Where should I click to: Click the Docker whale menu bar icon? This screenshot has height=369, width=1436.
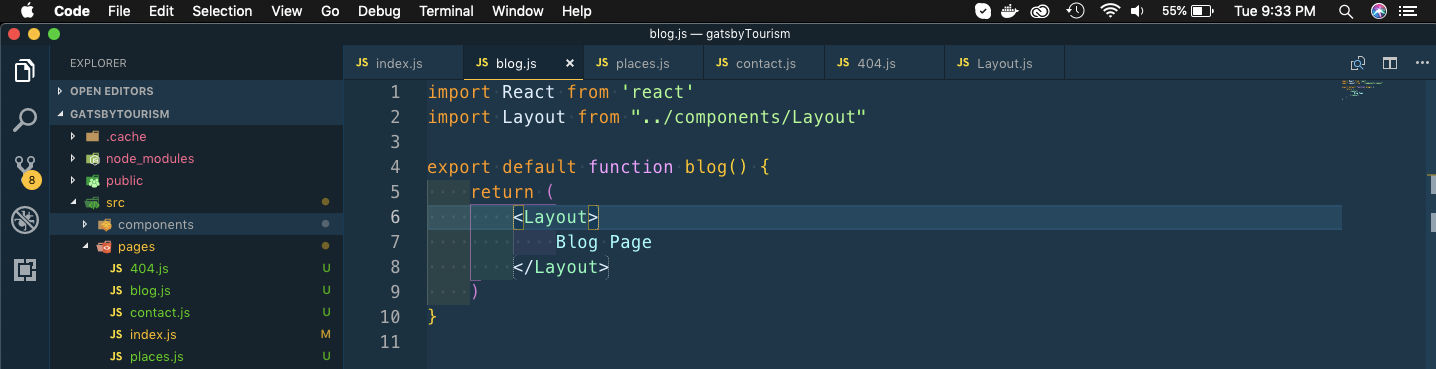(x=1011, y=11)
